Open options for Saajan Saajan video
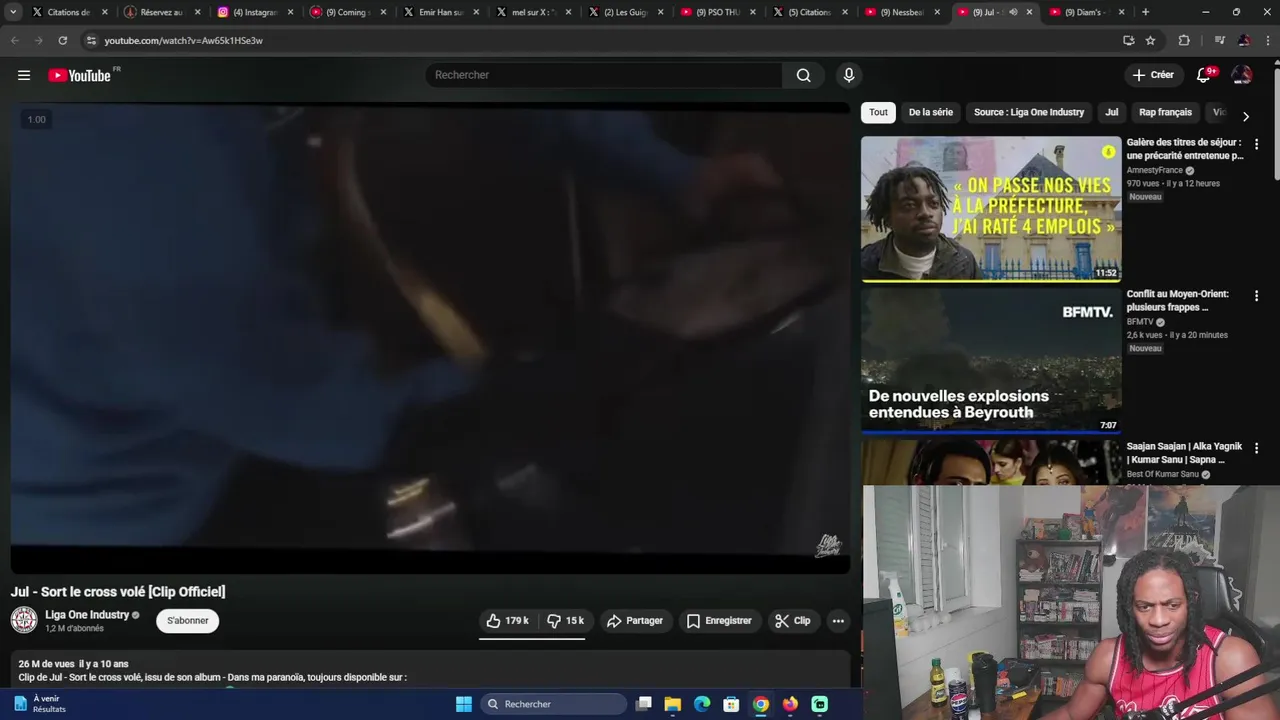The height and width of the screenshot is (720, 1280). coord(1256,448)
